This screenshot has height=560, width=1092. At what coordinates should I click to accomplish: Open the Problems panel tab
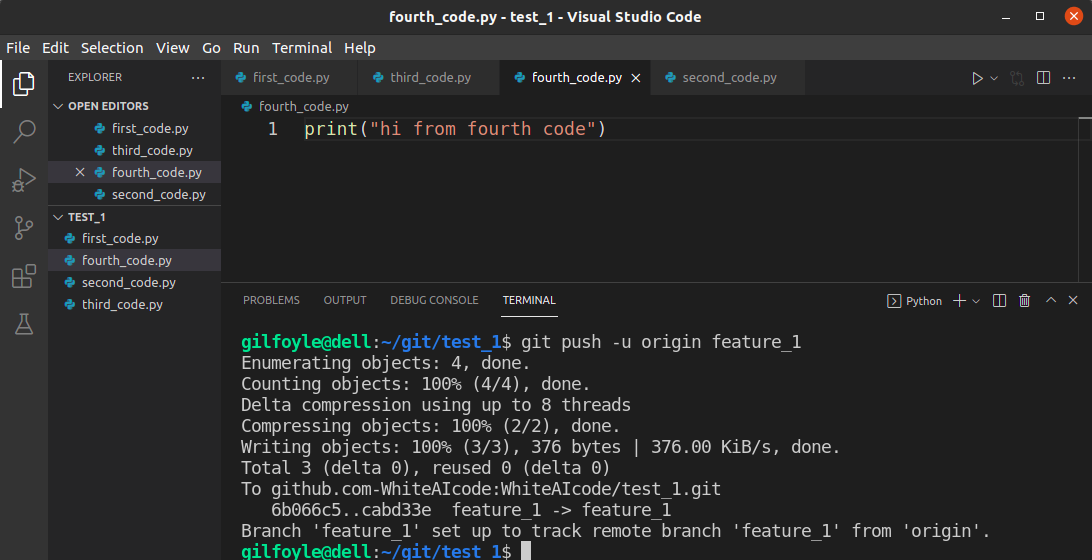[x=271, y=300]
